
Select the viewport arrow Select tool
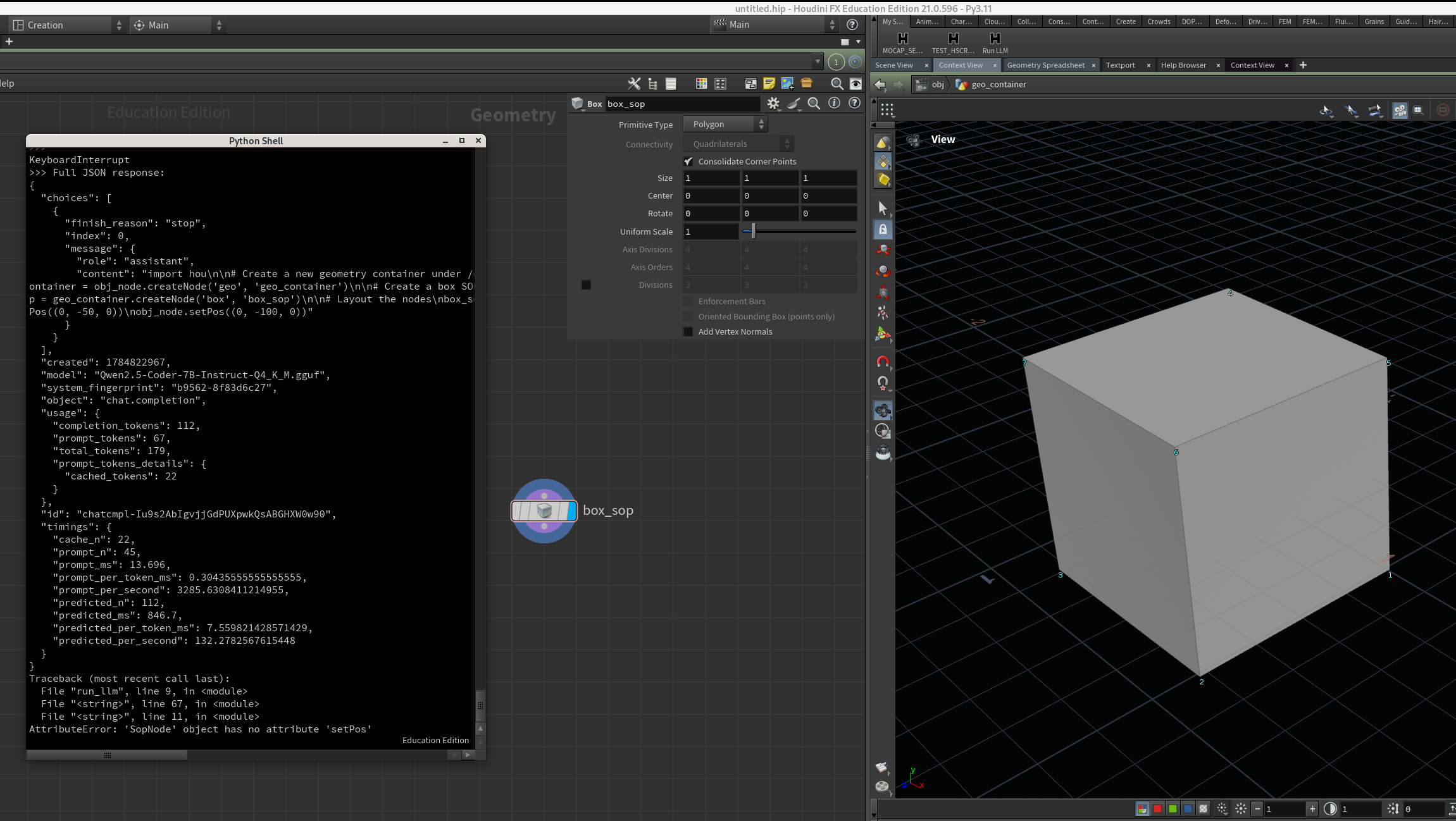[x=883, y=208]
